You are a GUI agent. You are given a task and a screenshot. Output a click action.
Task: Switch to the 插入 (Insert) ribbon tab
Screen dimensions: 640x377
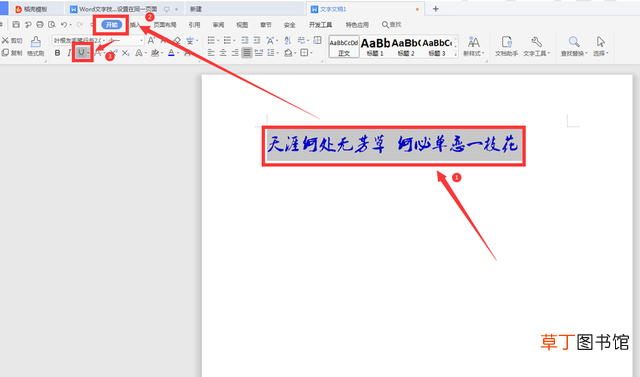(x=134, y=25)
